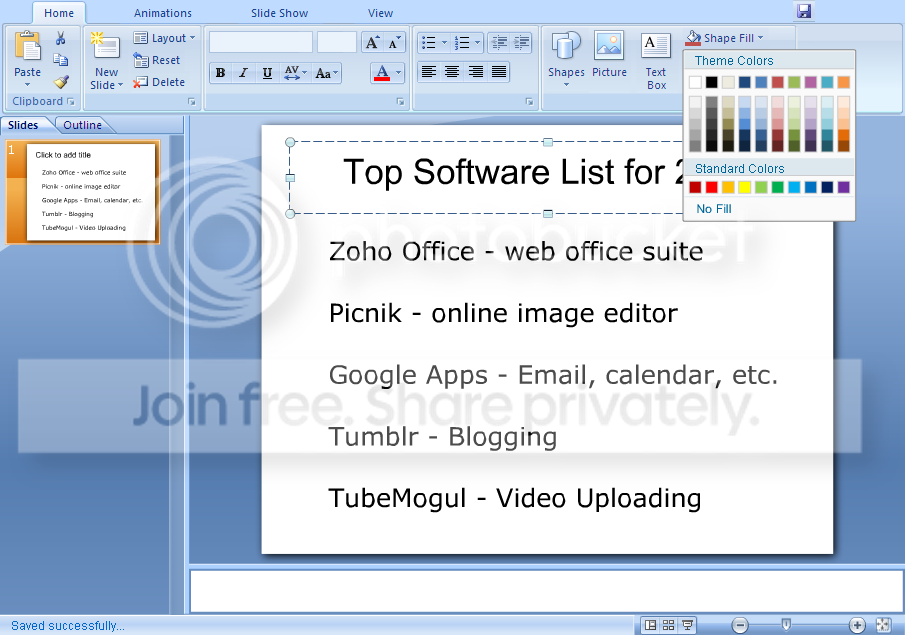
Task: Toggle Underline formatting
Action: (x=267, y=73)
